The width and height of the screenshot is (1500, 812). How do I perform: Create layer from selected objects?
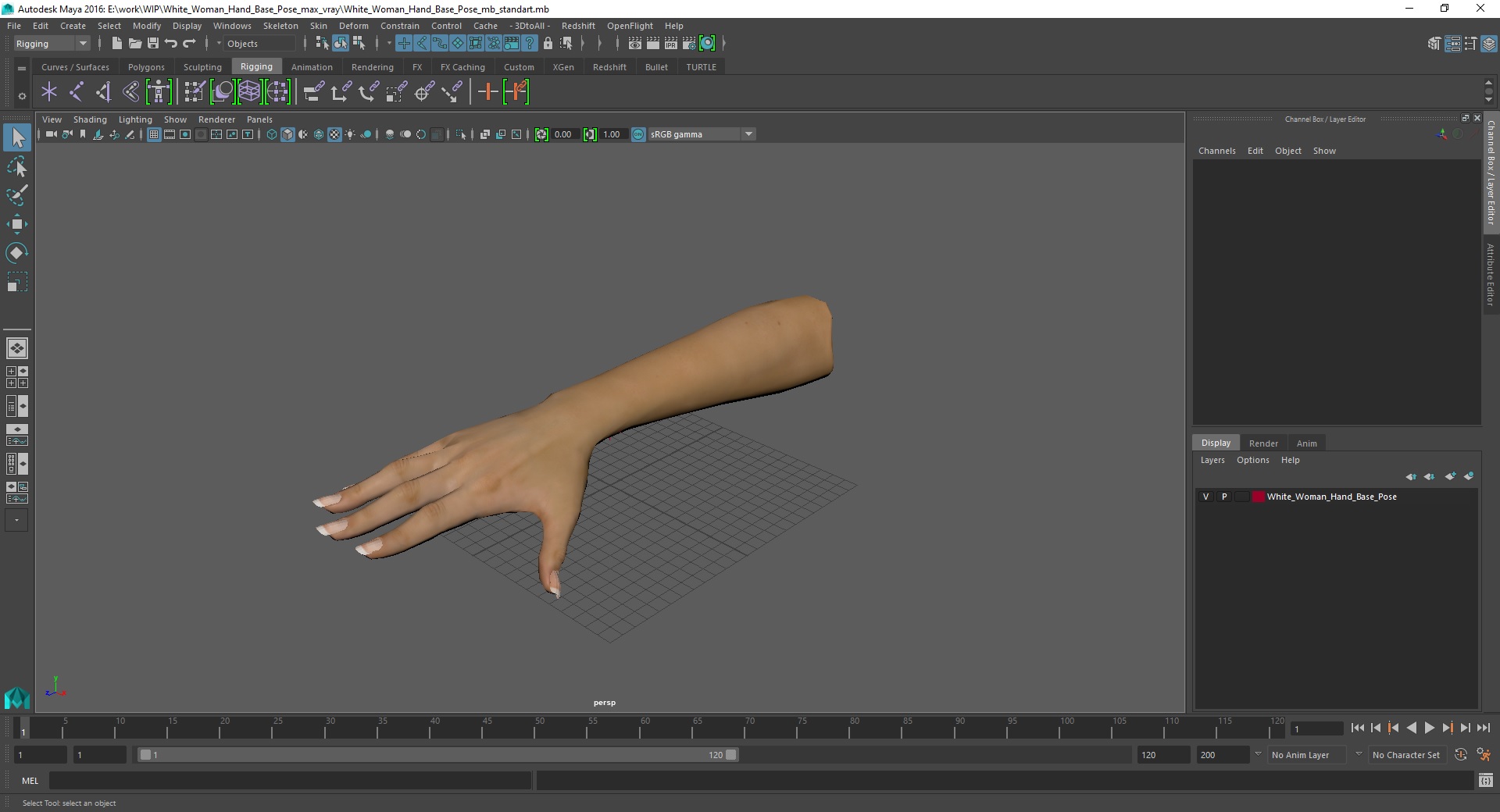pos(1469,476)
